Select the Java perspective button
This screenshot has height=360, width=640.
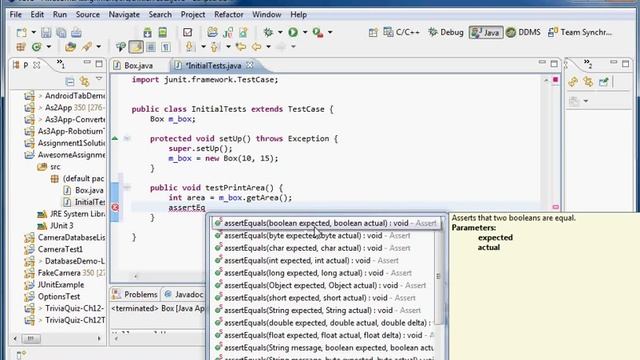click(486, 32)
